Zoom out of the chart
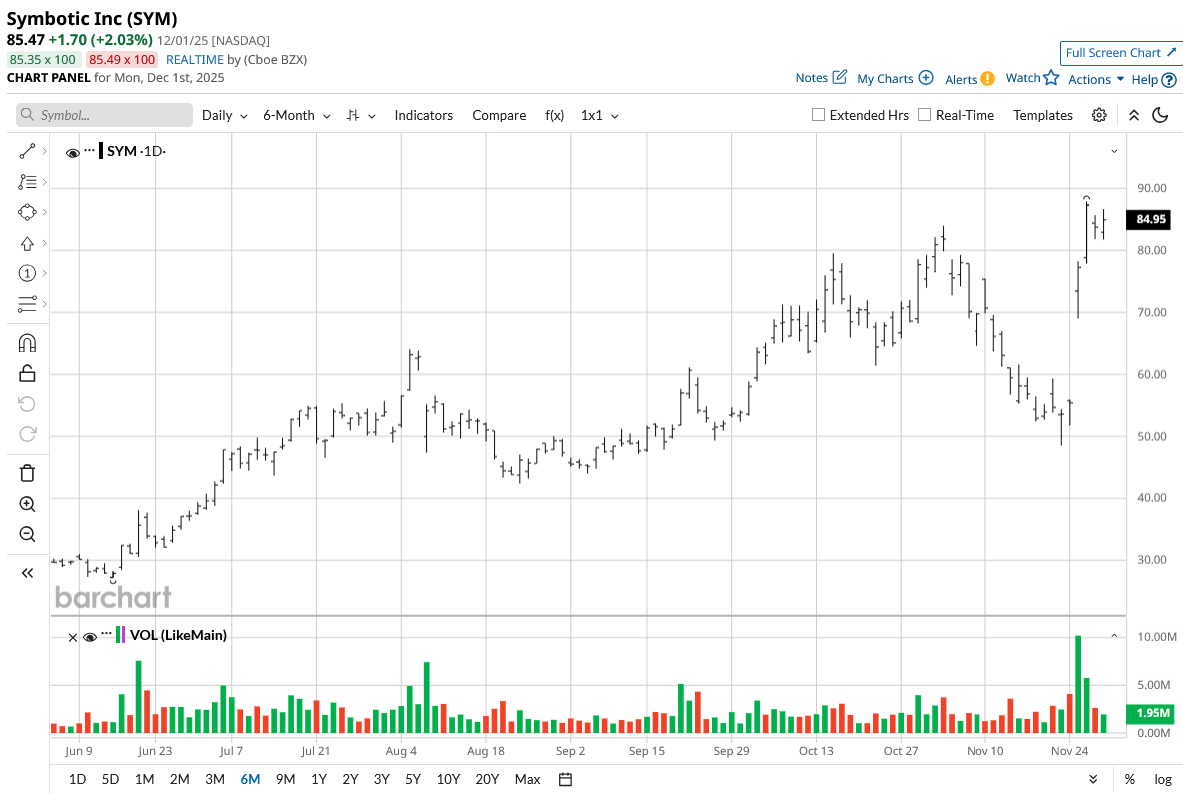This screenshot has width=1183, height=793. pyautogui.click(x=27, y=534)
